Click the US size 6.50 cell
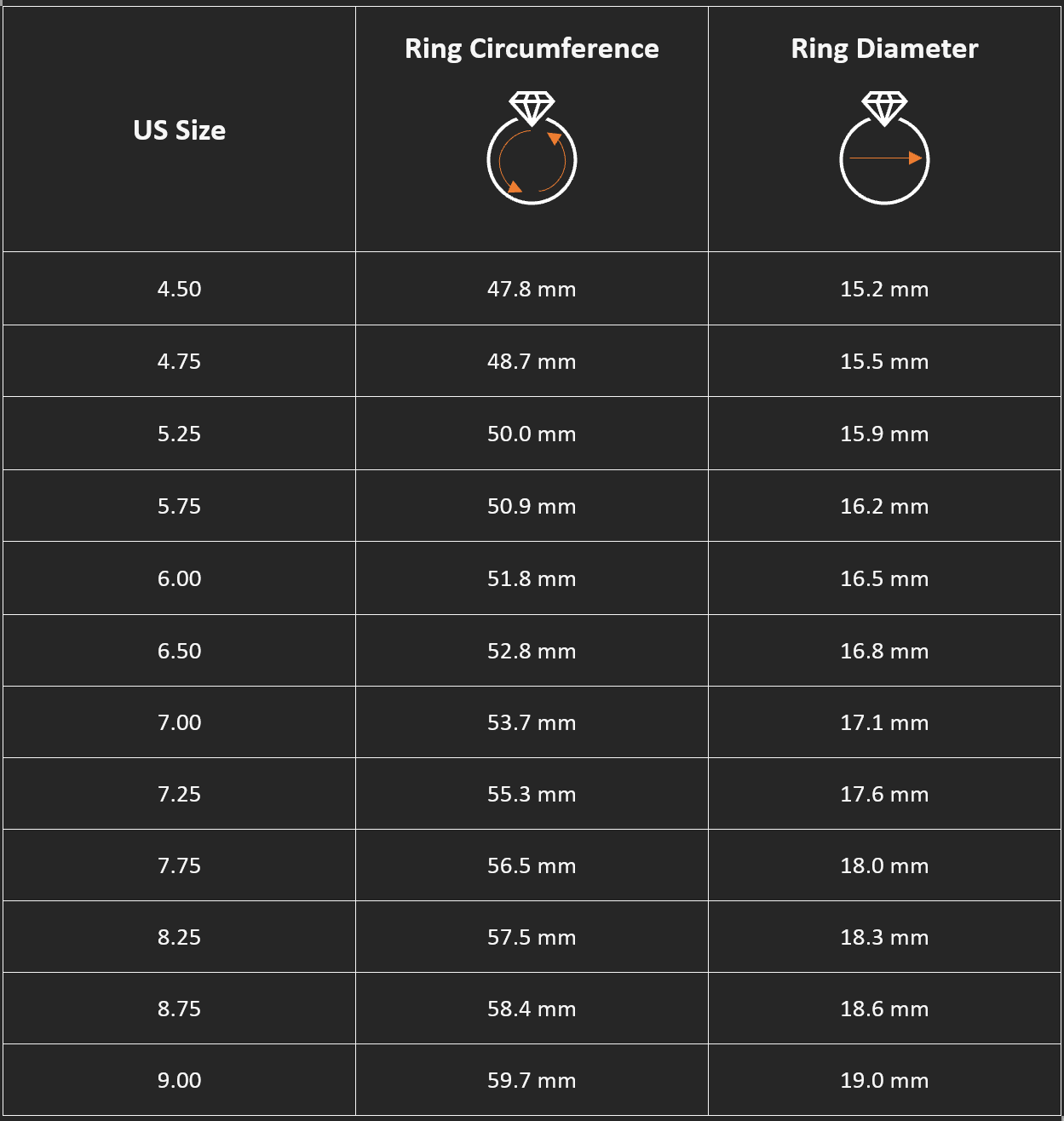 (180, 651)
